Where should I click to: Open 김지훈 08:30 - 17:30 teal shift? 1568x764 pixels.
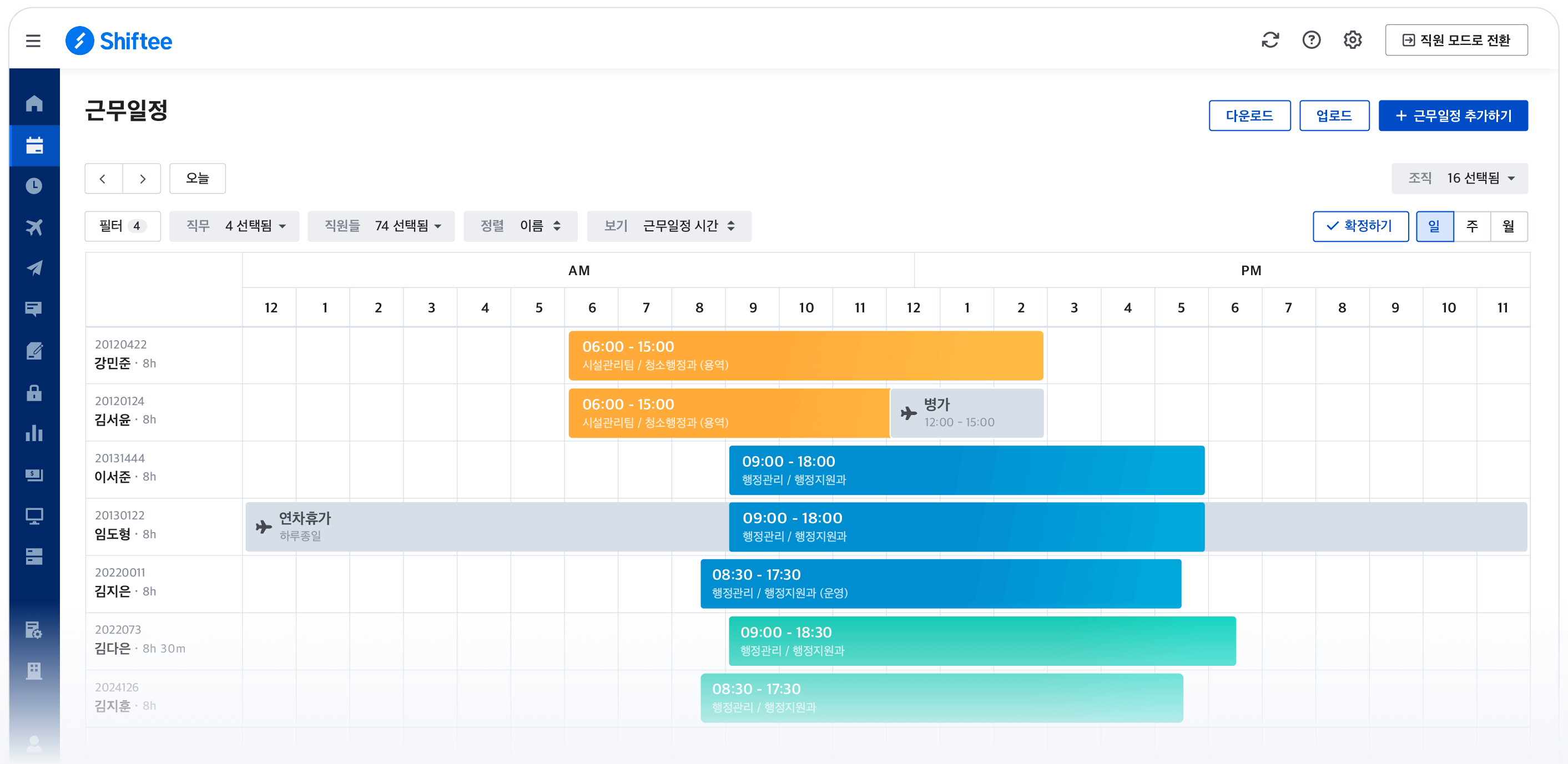pyautogui.click(x=942, y=699)
